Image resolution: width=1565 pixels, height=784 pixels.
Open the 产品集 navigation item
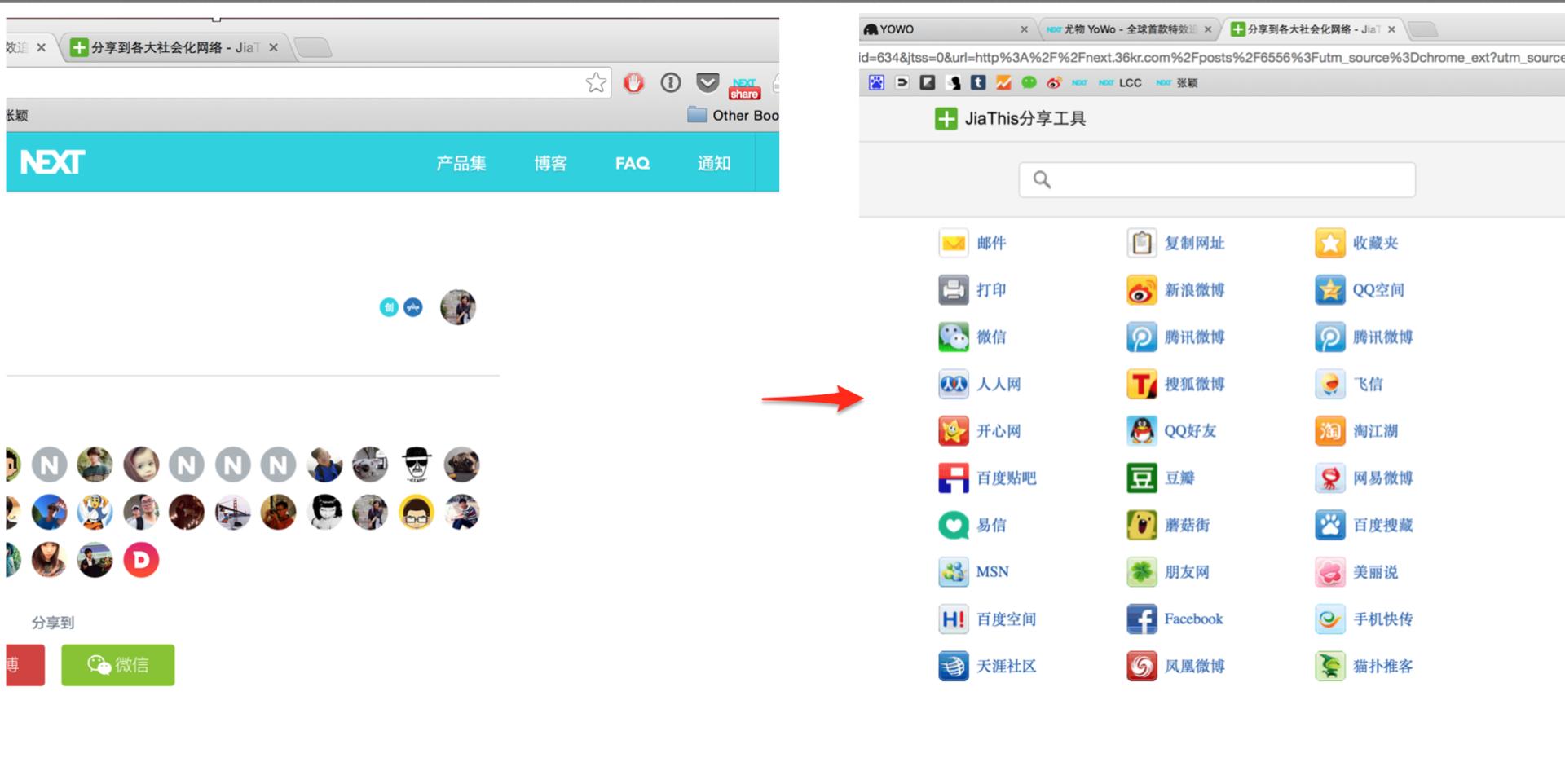click(x=461, y=163)
